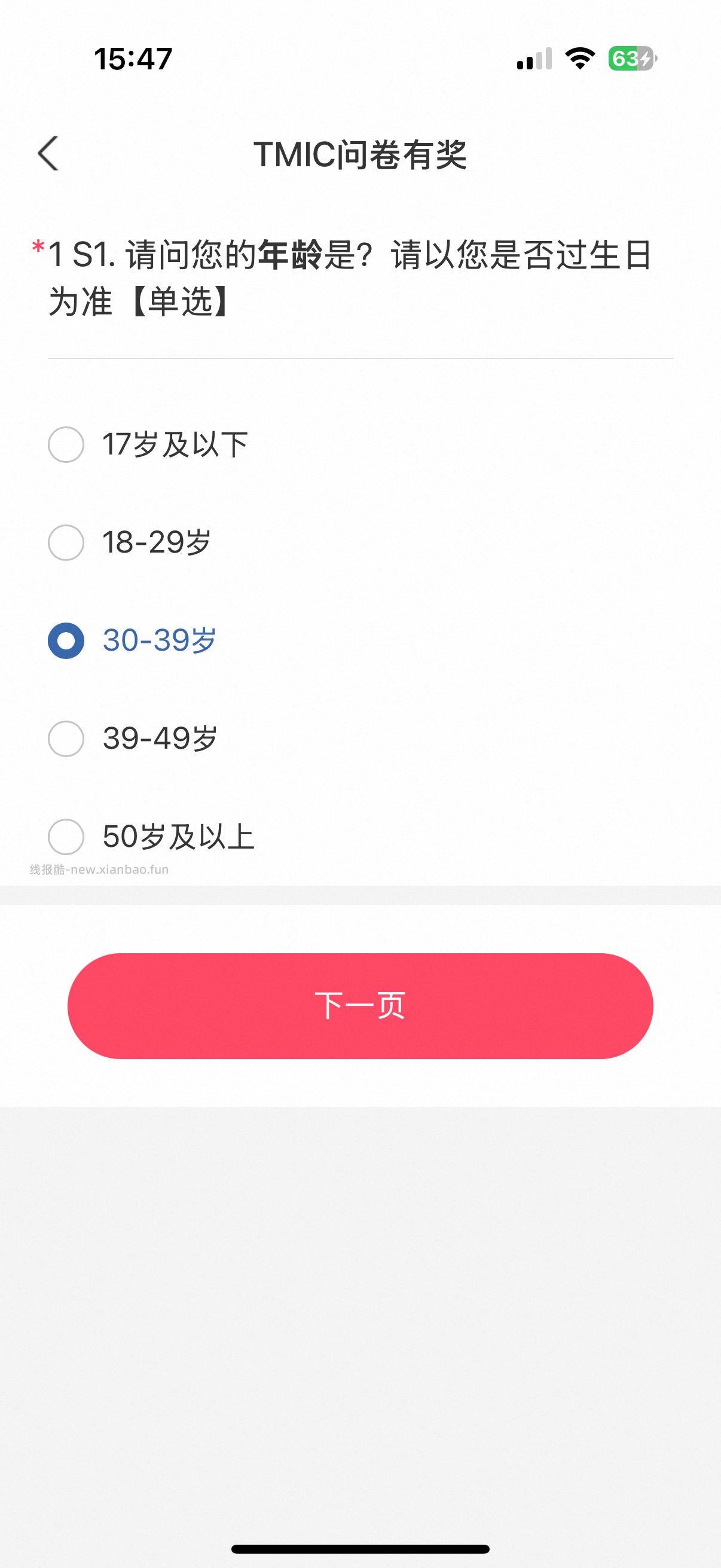The width and height of the screenshot is (721, 1568).
Task: Tap the 39-49岁 option text
Action: (x=160, y=739)
